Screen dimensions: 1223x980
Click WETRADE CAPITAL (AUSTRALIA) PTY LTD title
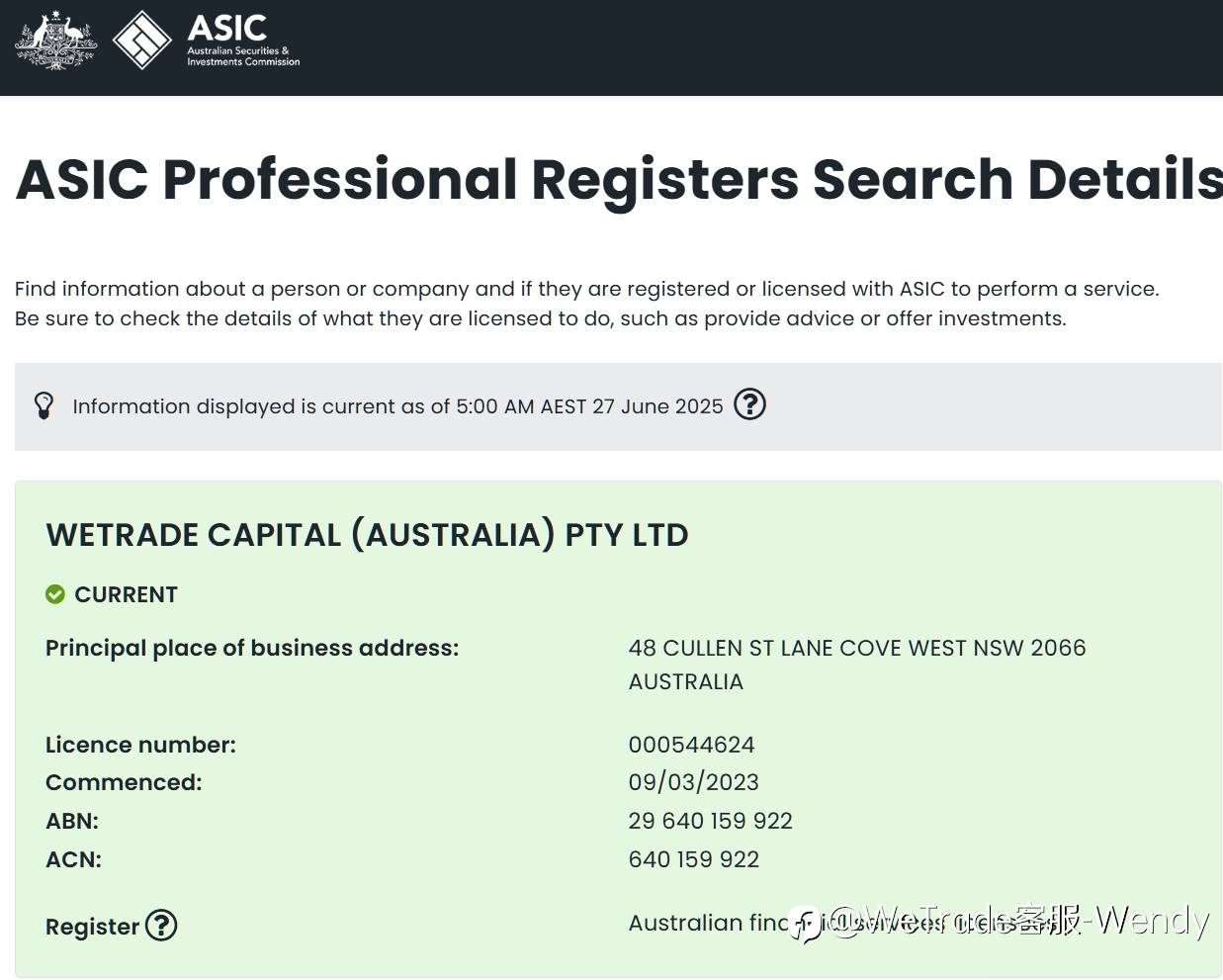point(367,535)
